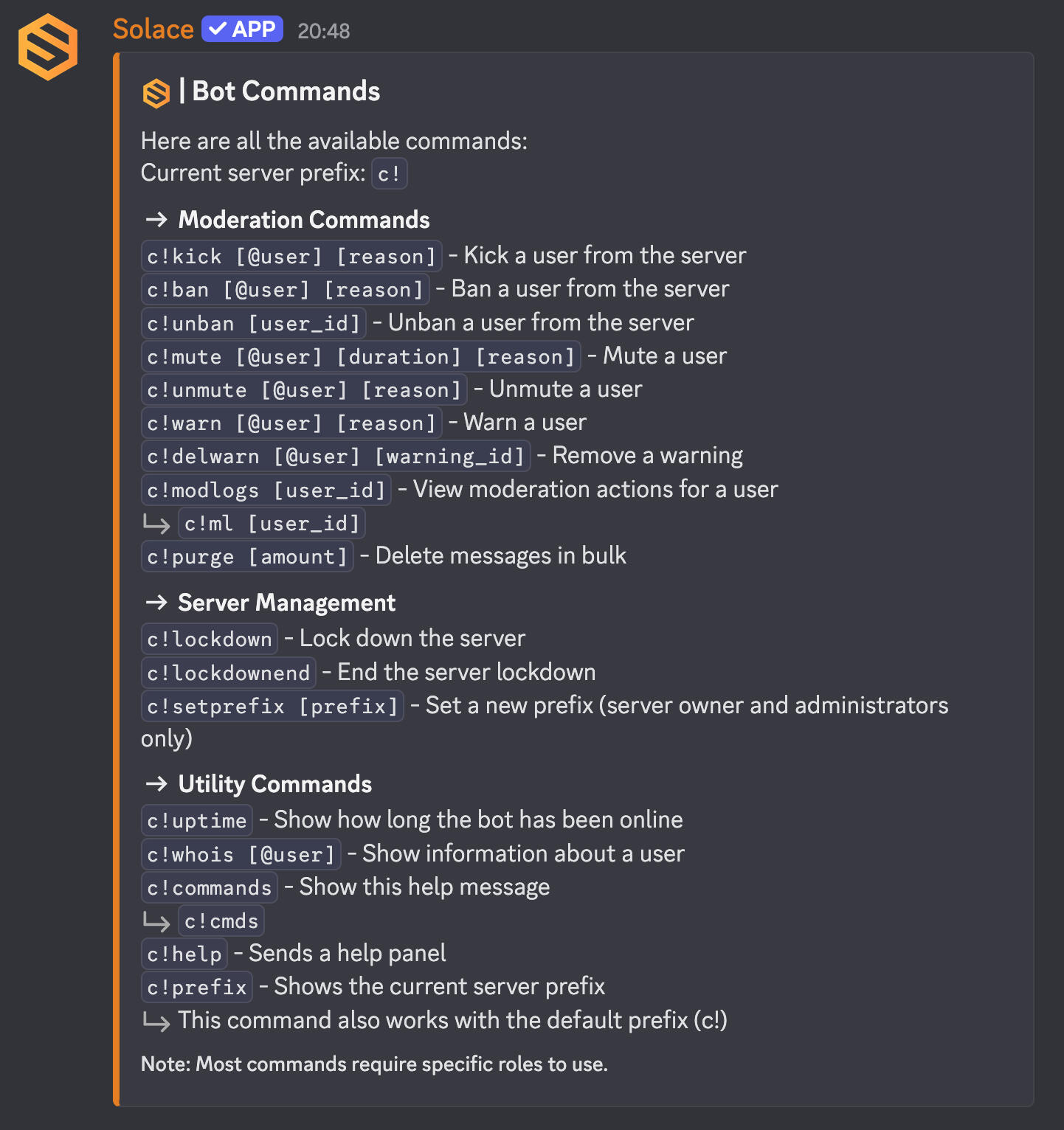Click the 20:48 message timestamp
Screen dimensions: 1064x1130
pyautogui.click(x=323, y=31)
